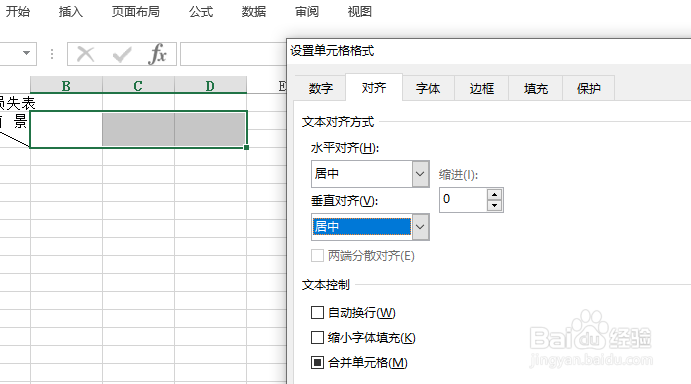The width and height of the screenshot is (691, 384).
Task: Select column C header
Action: click(x=138, y=86)
